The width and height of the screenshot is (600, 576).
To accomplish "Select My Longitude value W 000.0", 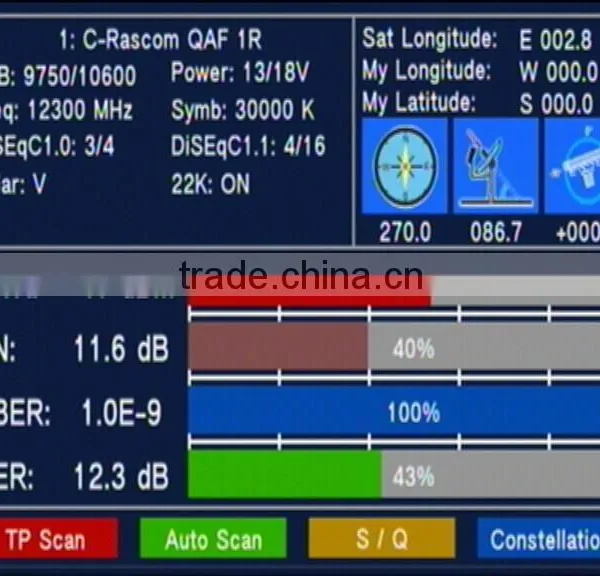I will click(559, 72).
